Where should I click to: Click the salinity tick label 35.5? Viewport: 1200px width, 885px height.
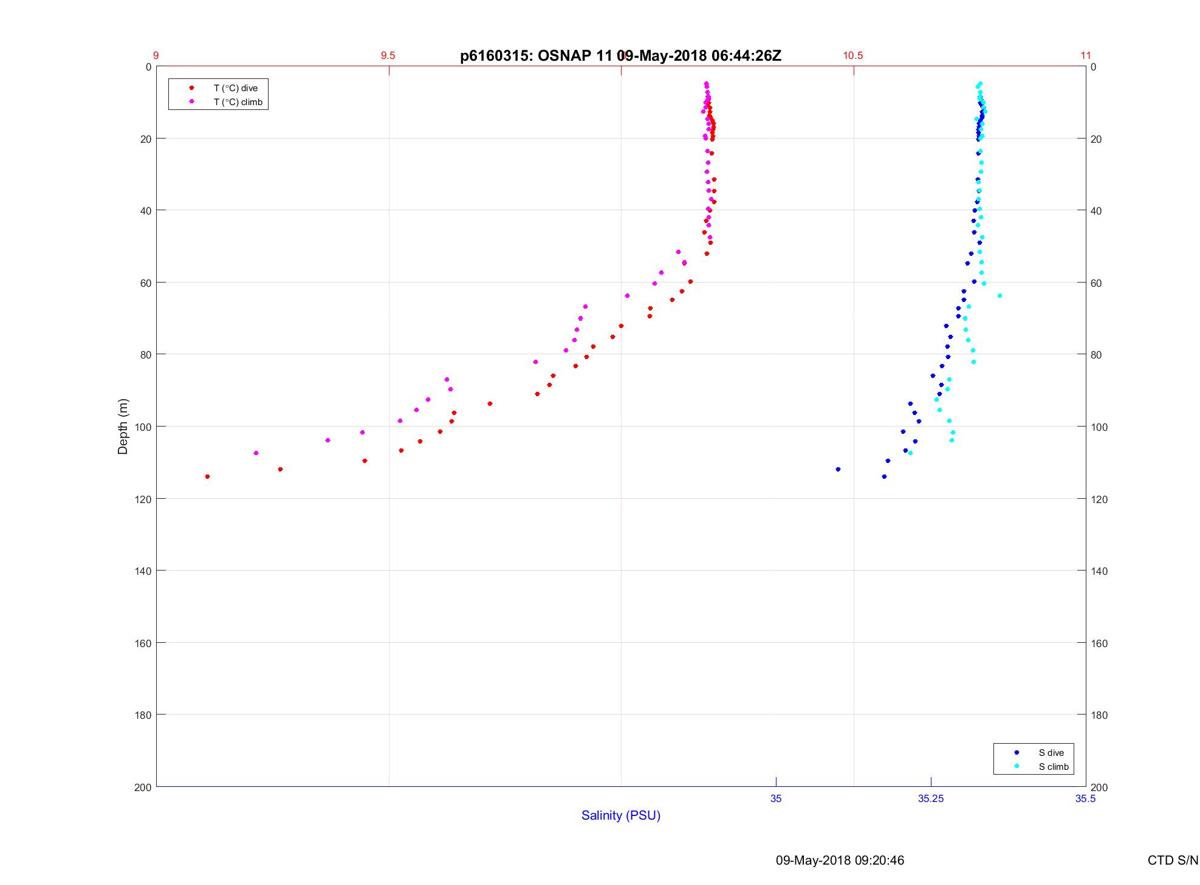[1085, 798]
